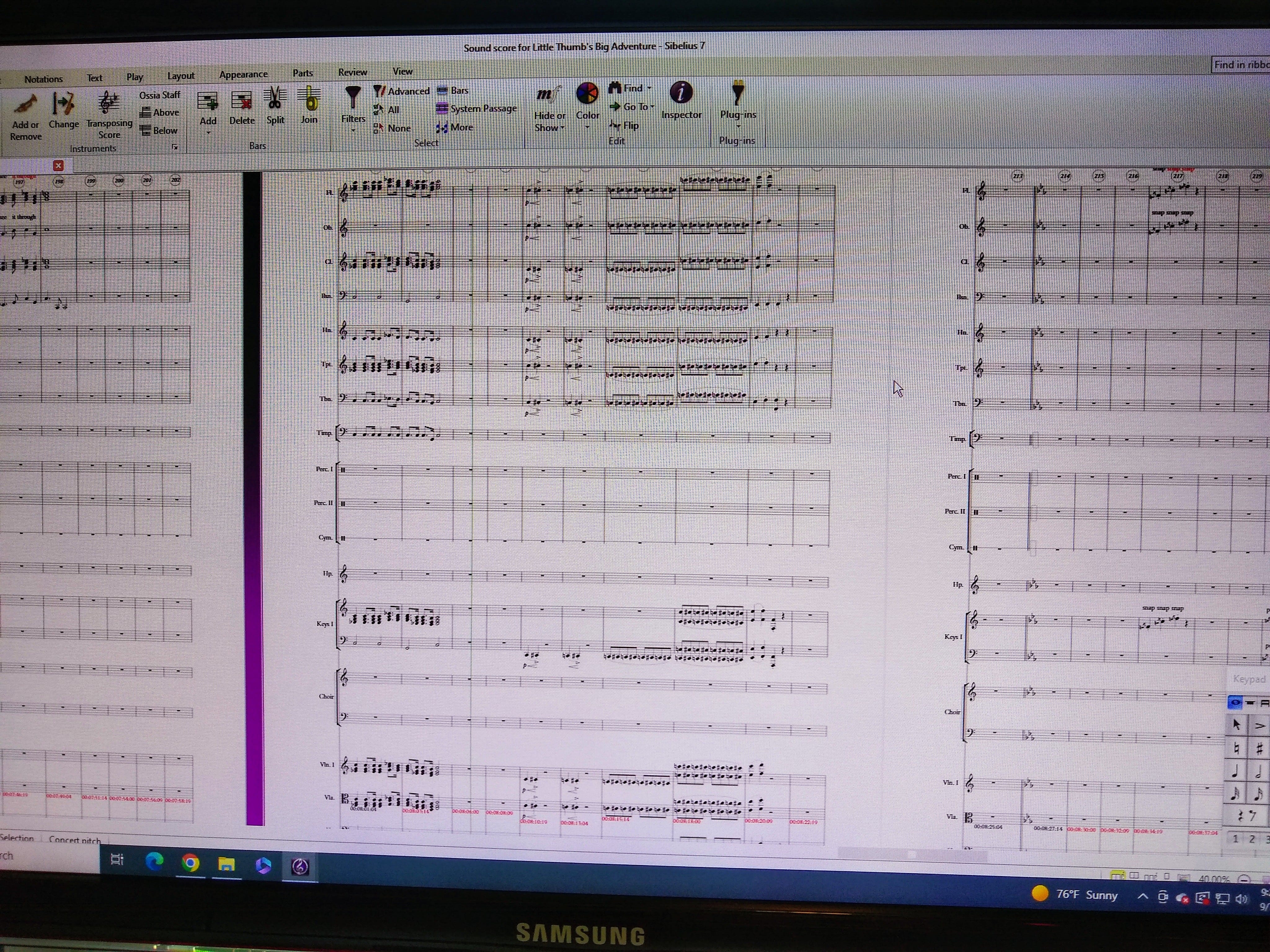This screenshot has width=1270, height=952.
Task: Switch to the Review ribbon tab
Action: (x=353, y=72)
